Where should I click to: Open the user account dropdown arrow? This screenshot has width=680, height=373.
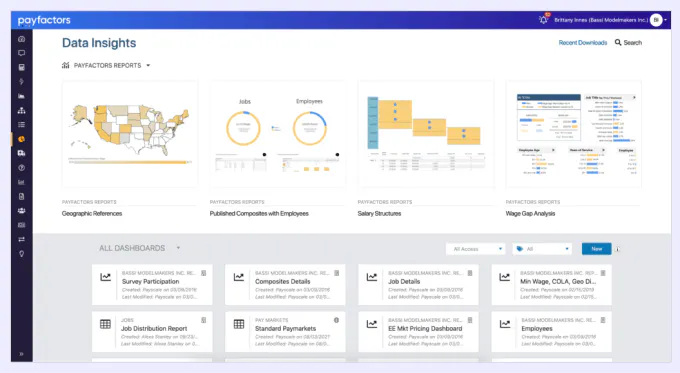click(x=666, y=20)
